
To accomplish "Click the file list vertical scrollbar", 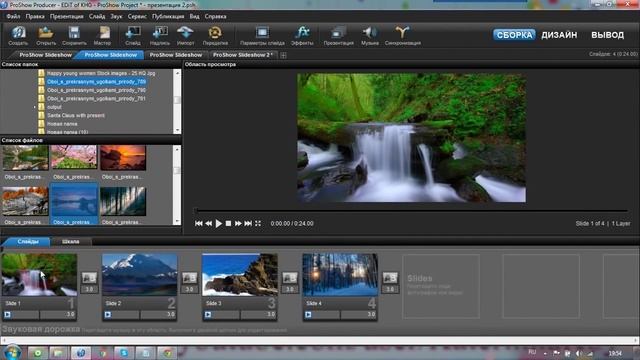I will [177, 184].
